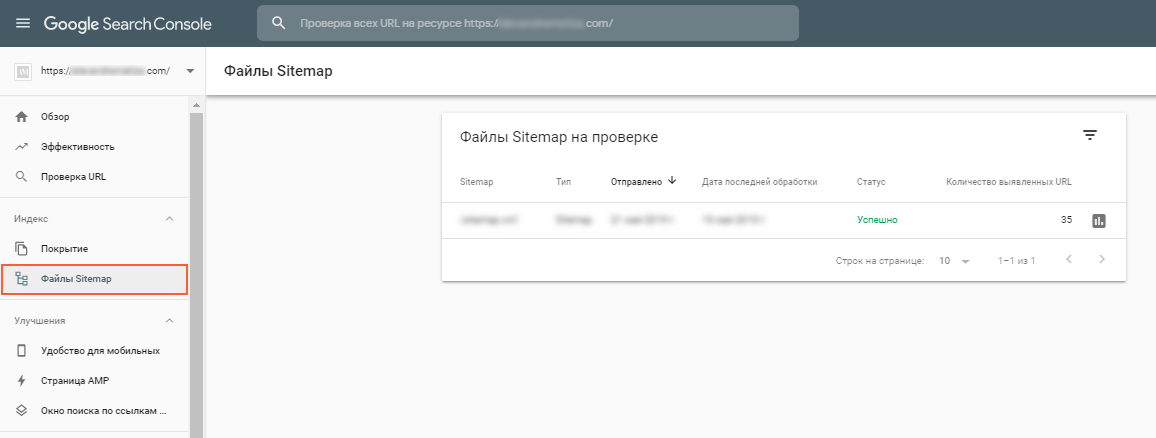The width and height of the screenshot is (1156, 438).
Task: Sort by Отправлено column header
Action: pos(636,181)
